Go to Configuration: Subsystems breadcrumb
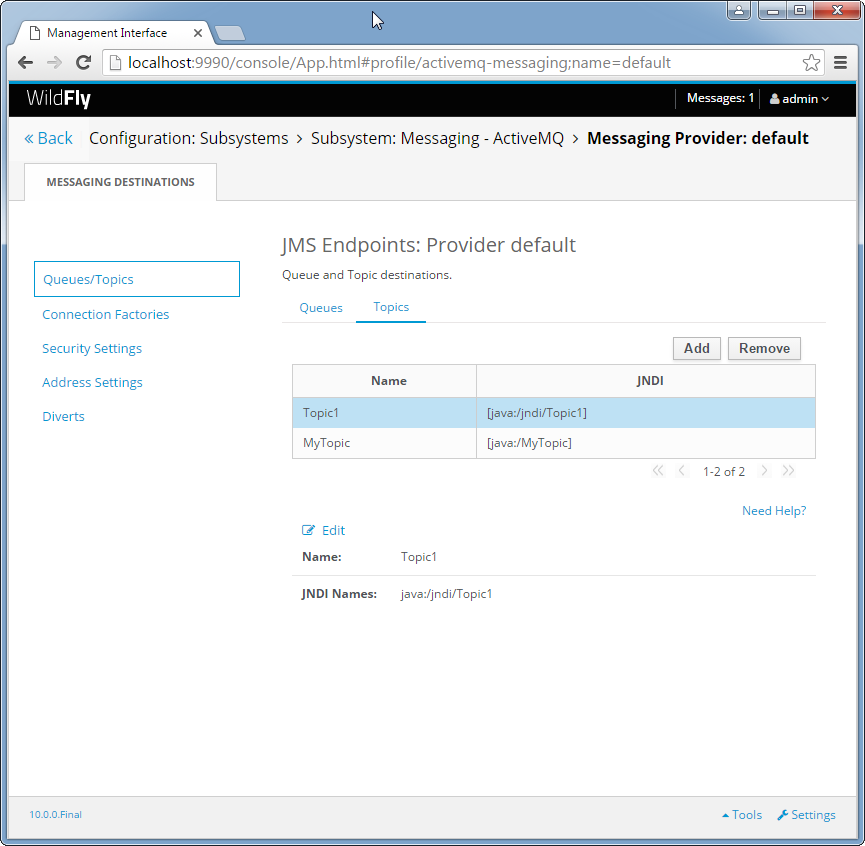 tap(189, 138)
